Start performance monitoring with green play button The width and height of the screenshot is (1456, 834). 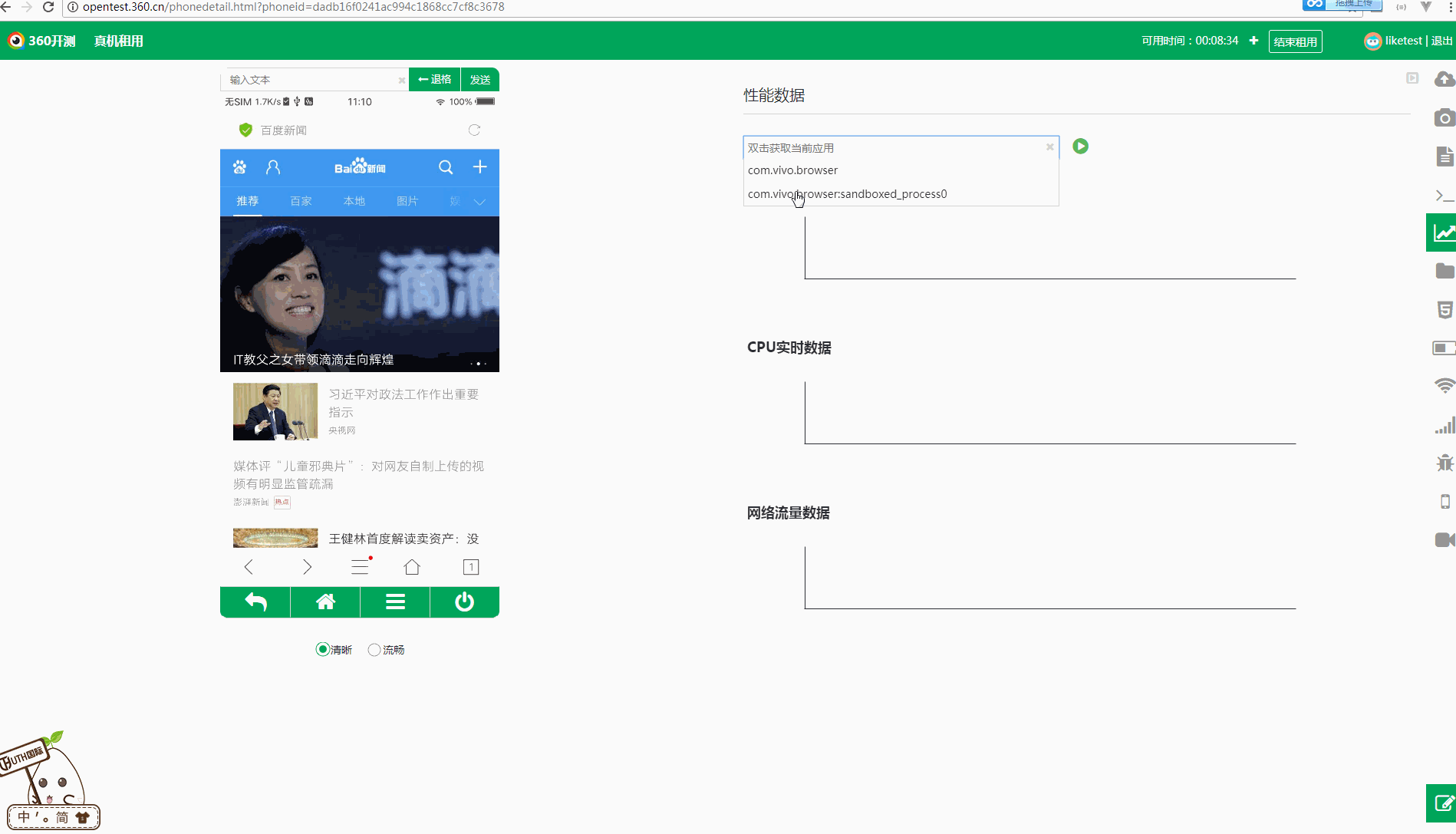(1080, 147)
